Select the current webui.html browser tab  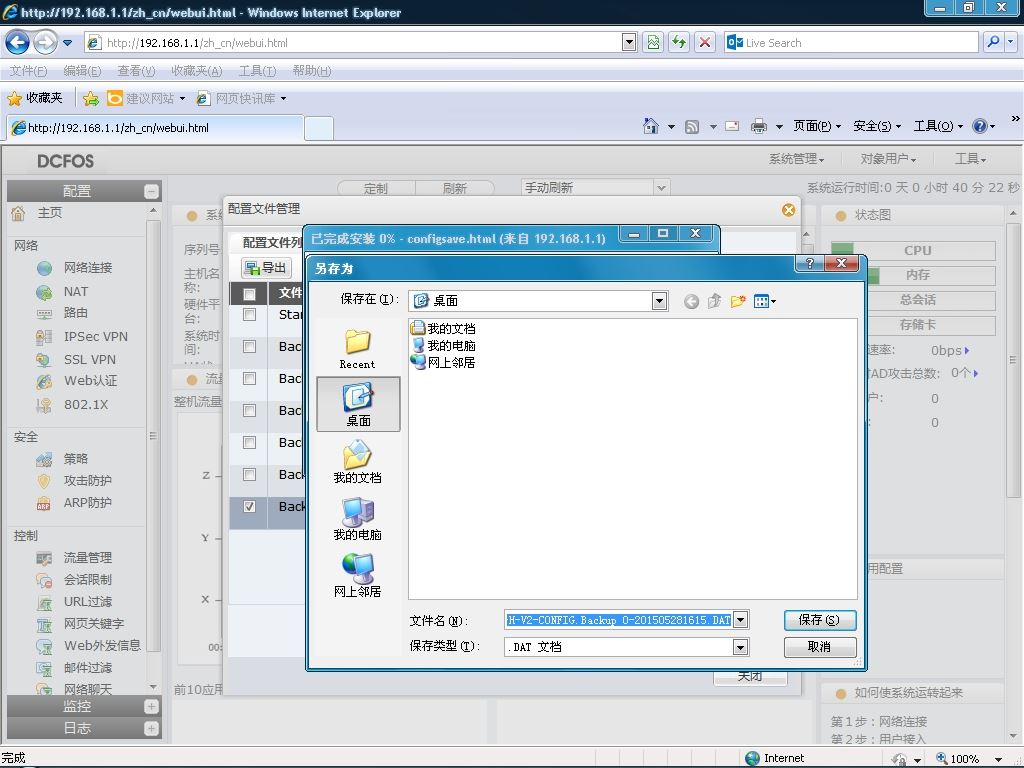tap(155, 128)
